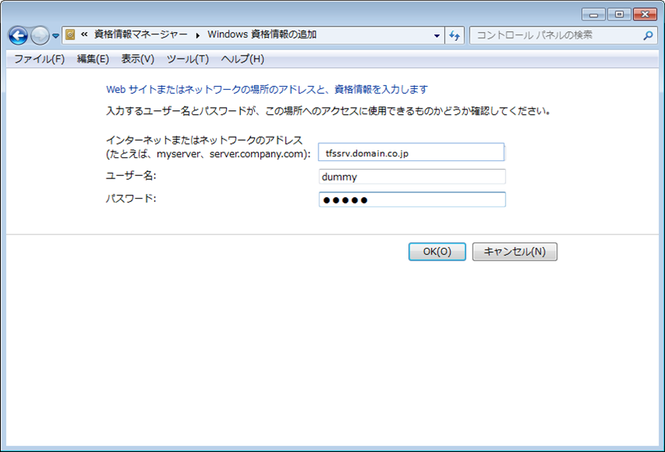Open the 編集(E) menu
Image resolution: width=665 pixels, height=452 pixels.
click(93, 59)
